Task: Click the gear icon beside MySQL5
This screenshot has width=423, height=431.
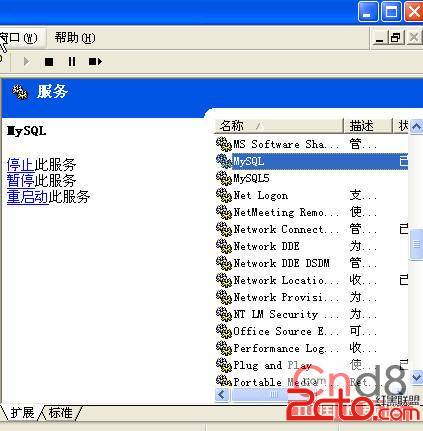Action: pyautogui.click(x=224, y=178)
